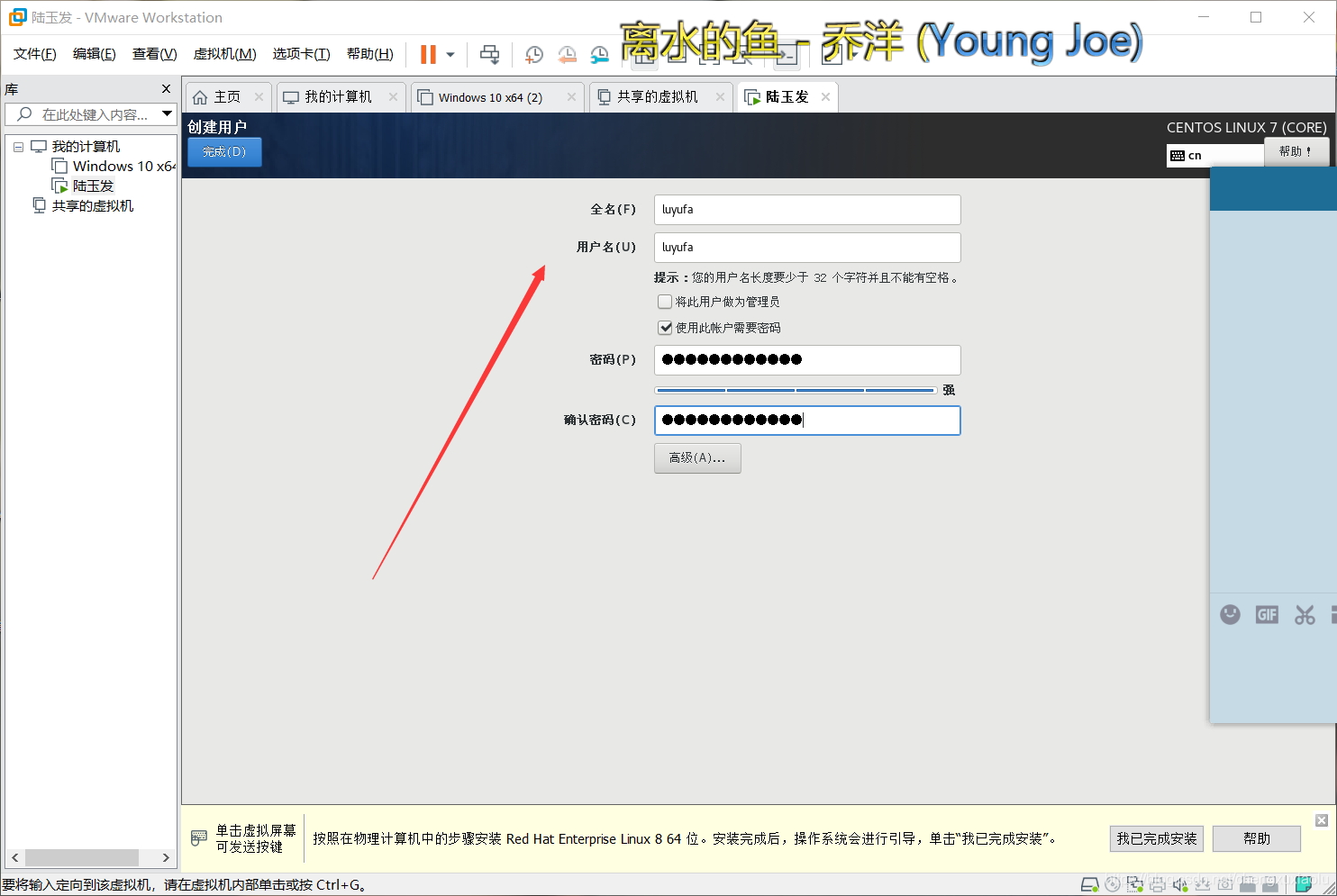Image resolution: width=1337 pixels, height=896 pixels.
Task: Take a snapshot of this virtual machine
Action: click(533, 54)
